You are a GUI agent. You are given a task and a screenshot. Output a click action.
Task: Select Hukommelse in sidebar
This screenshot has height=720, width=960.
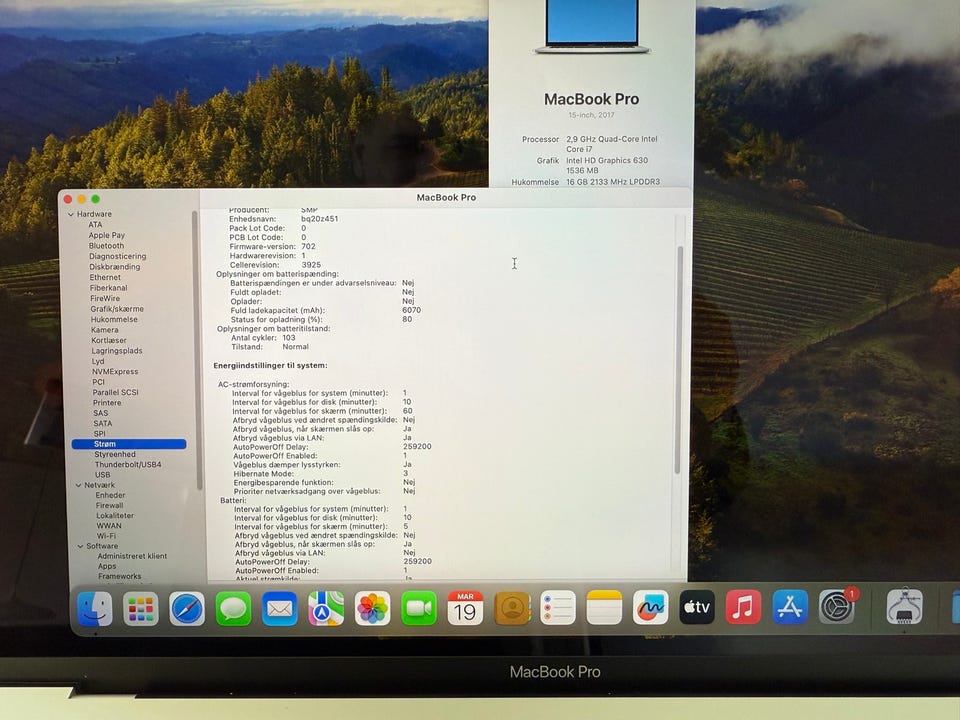(x=114, y=319)
